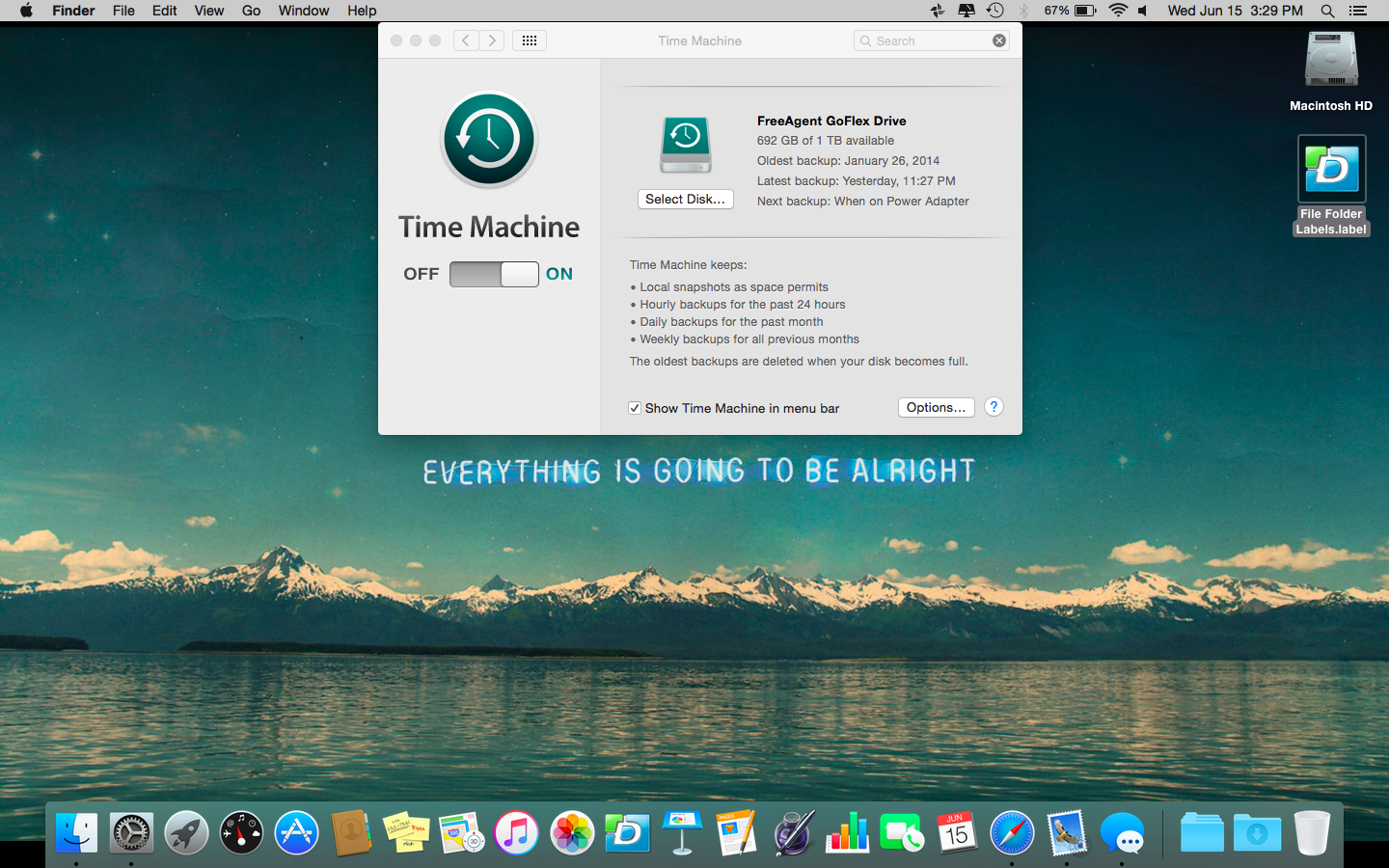
Task: Open the View menu
Action: click(x=209, y=11)
